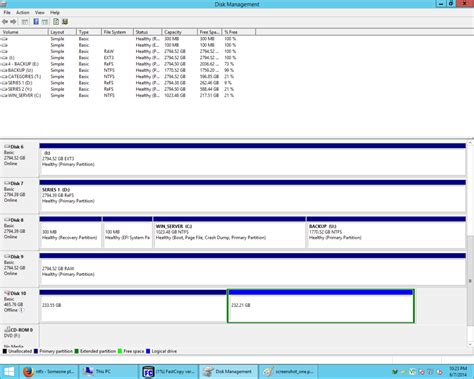Open the Action menu
The image size is (474, 379).
tap(23, 12)
